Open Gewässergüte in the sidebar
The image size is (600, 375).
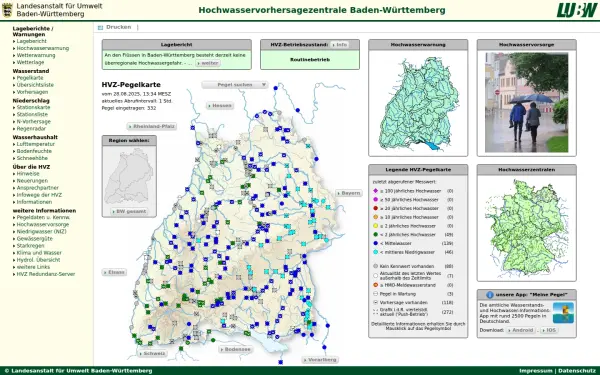pos(35,238)
